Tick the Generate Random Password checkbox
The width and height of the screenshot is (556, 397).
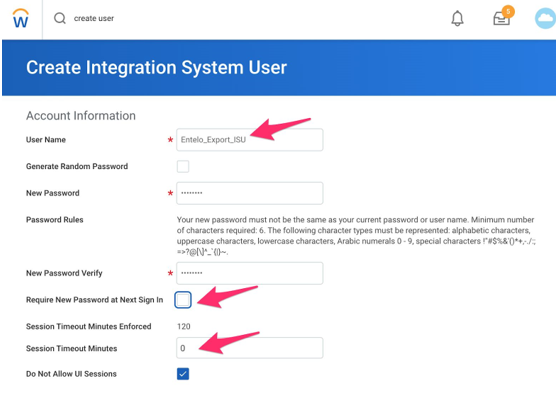click(183, 166)
